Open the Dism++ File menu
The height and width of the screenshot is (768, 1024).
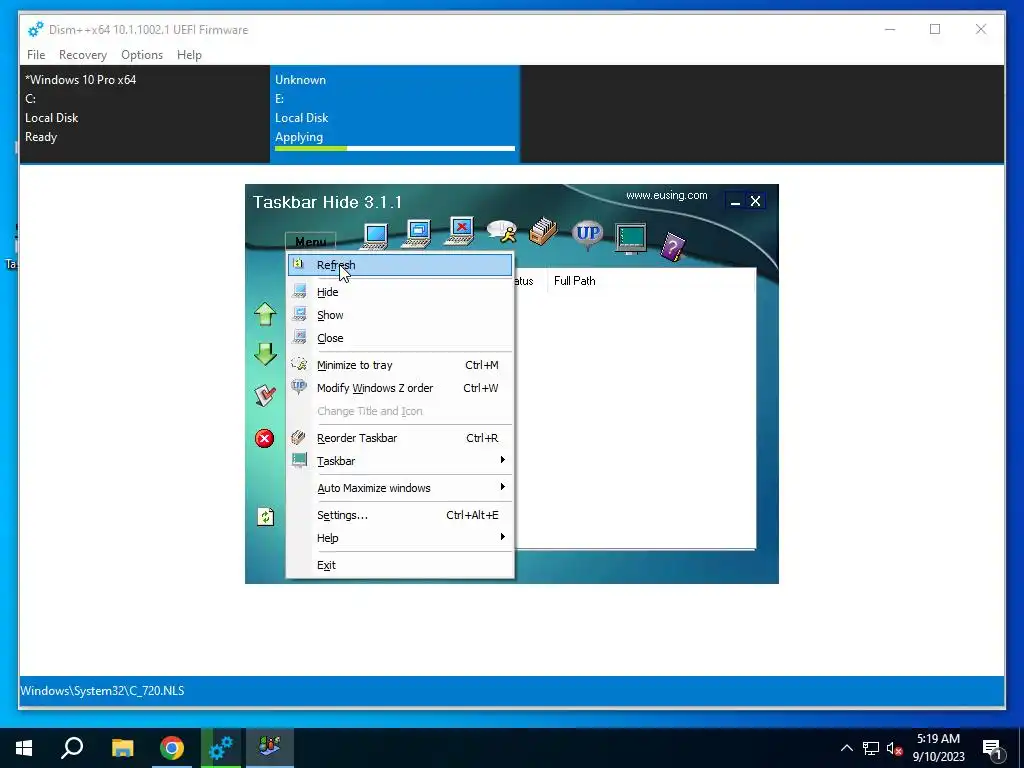coord(36,55)
